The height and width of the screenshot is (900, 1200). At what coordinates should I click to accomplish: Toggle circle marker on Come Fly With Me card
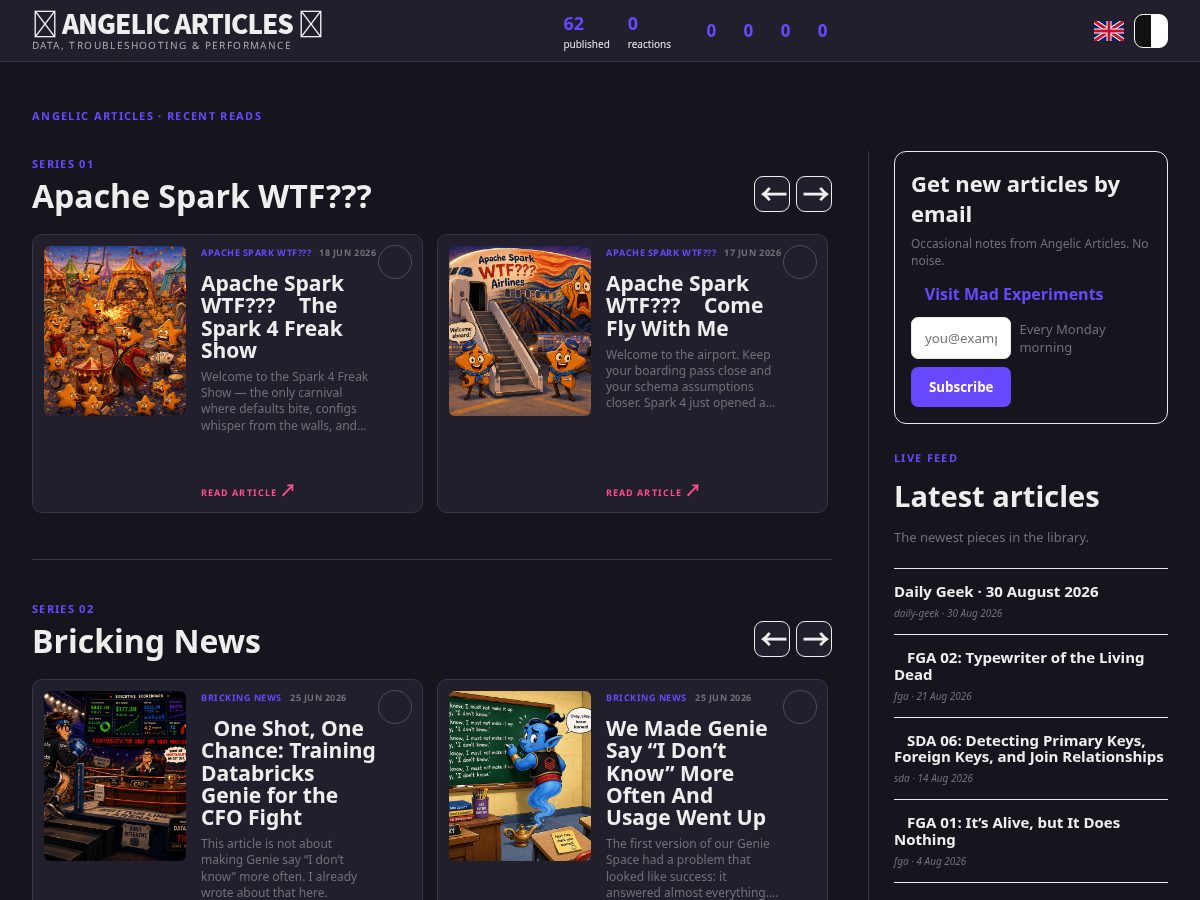800,262
